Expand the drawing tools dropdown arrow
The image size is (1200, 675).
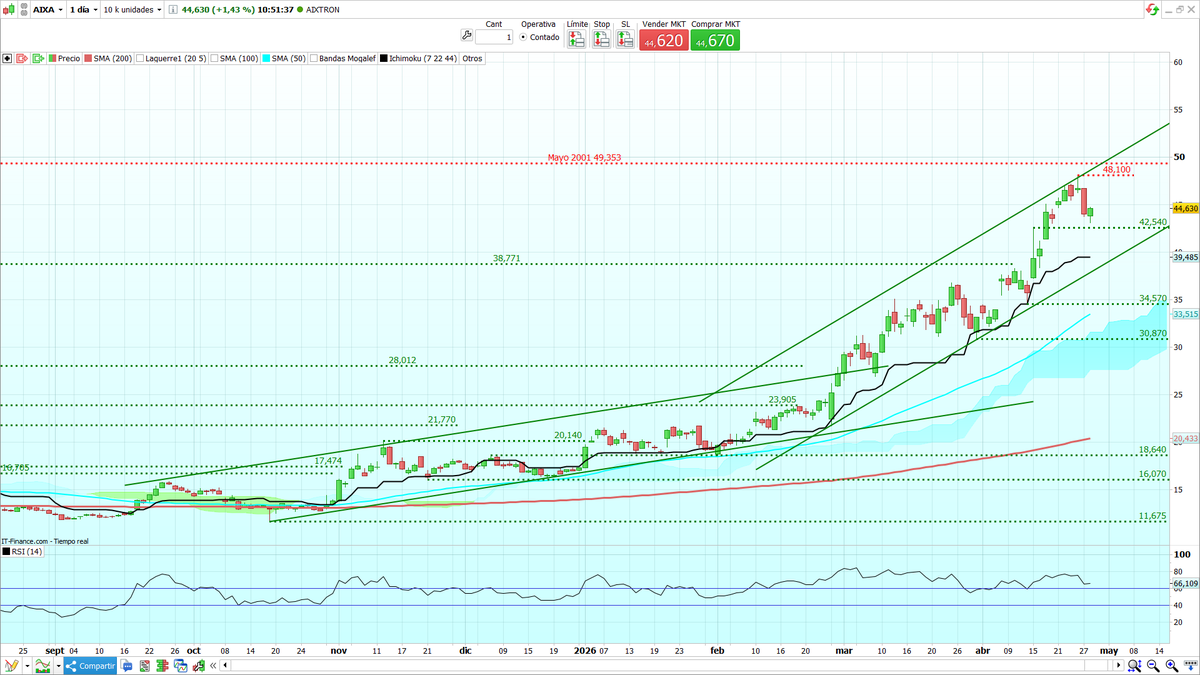click(27, 666)
